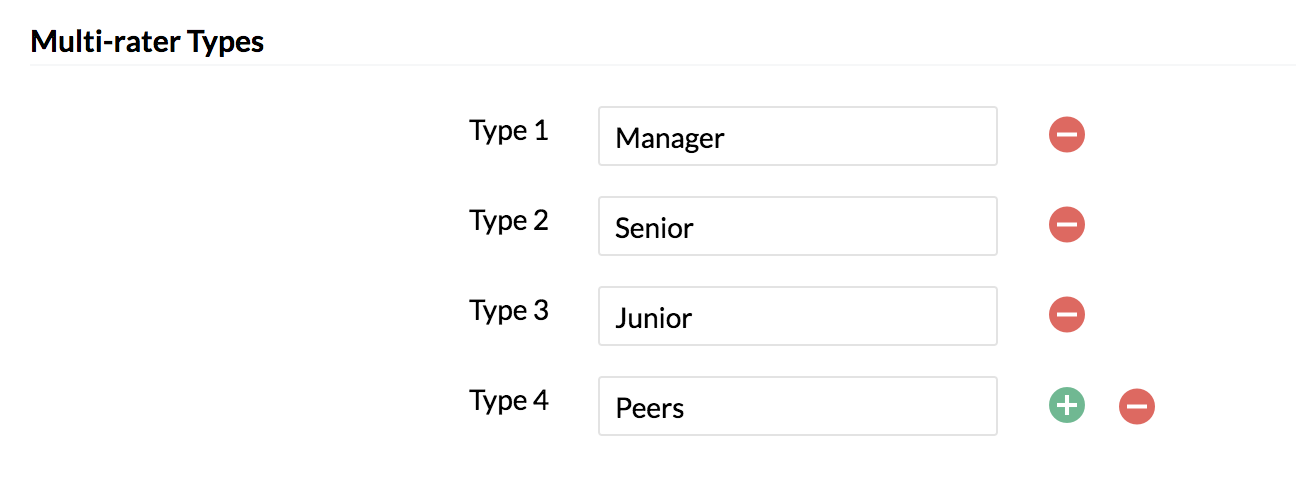Focus the Type 1 Manager field
Image resolution: width=1296 pixels, height=498 pixels.
[x=798, y=136]
